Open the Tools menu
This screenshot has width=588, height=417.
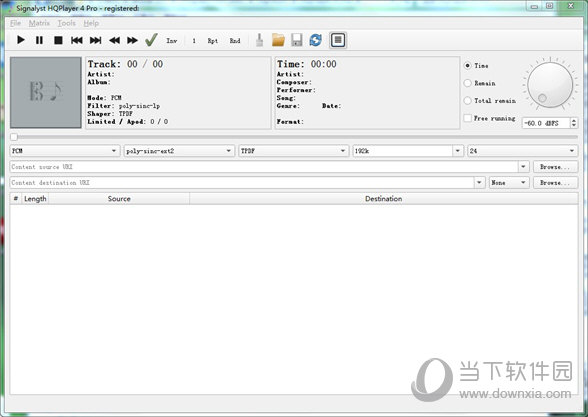click(66, 23)
